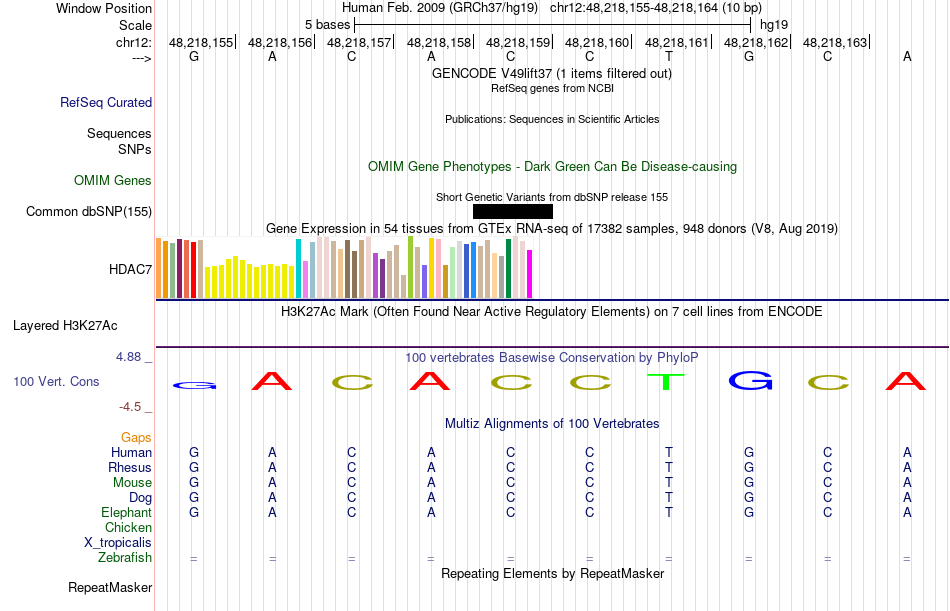Viewport: 950px width, 611px height.
Task: Click the OMIM Gene Phenotypes title
Action: (552, 167)
